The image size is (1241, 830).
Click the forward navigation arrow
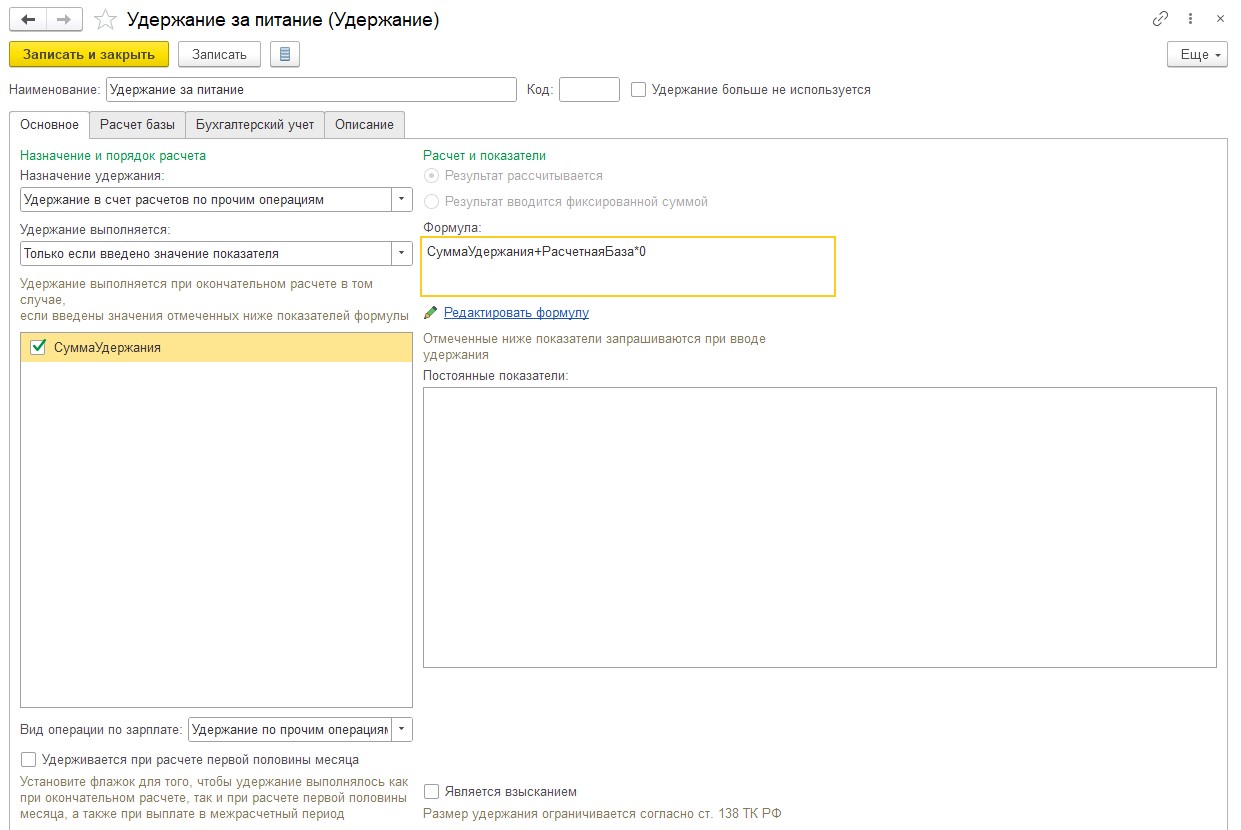[63, 20]
